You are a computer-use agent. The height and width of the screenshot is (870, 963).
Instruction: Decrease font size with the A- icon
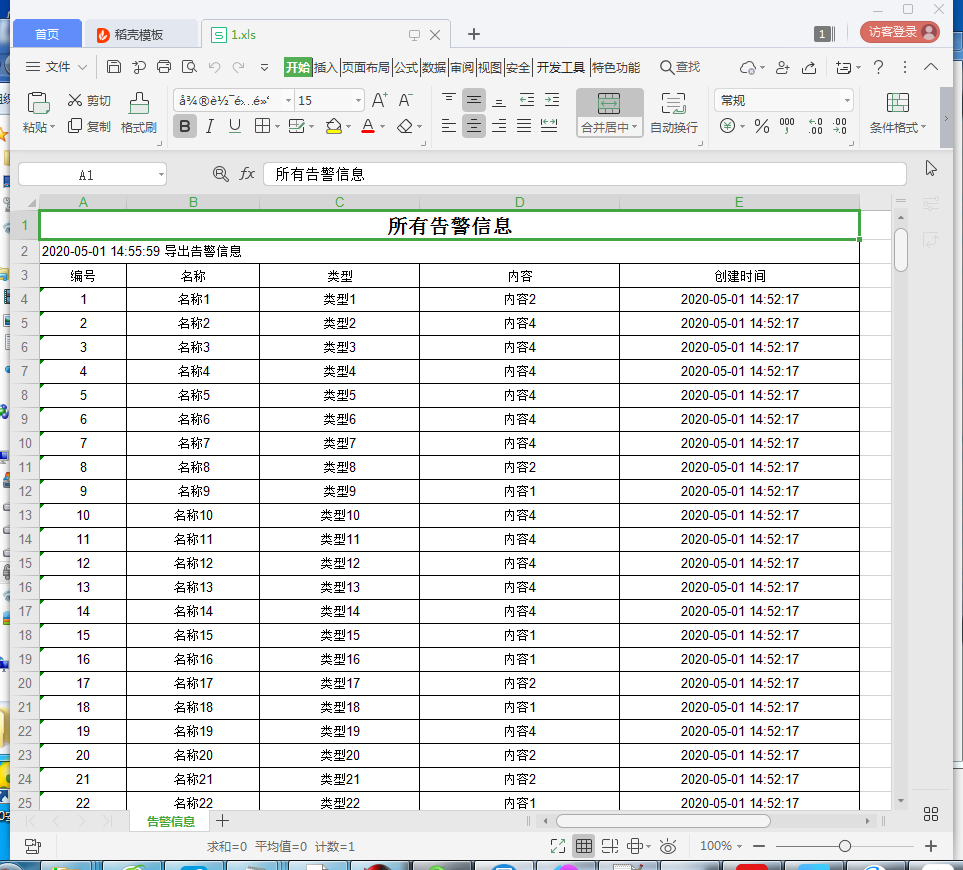click(405, 99)
